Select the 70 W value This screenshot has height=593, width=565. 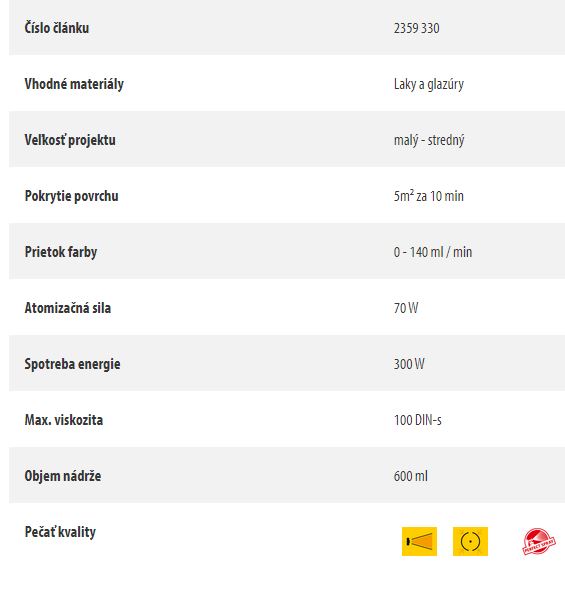[x=406, y=308]
